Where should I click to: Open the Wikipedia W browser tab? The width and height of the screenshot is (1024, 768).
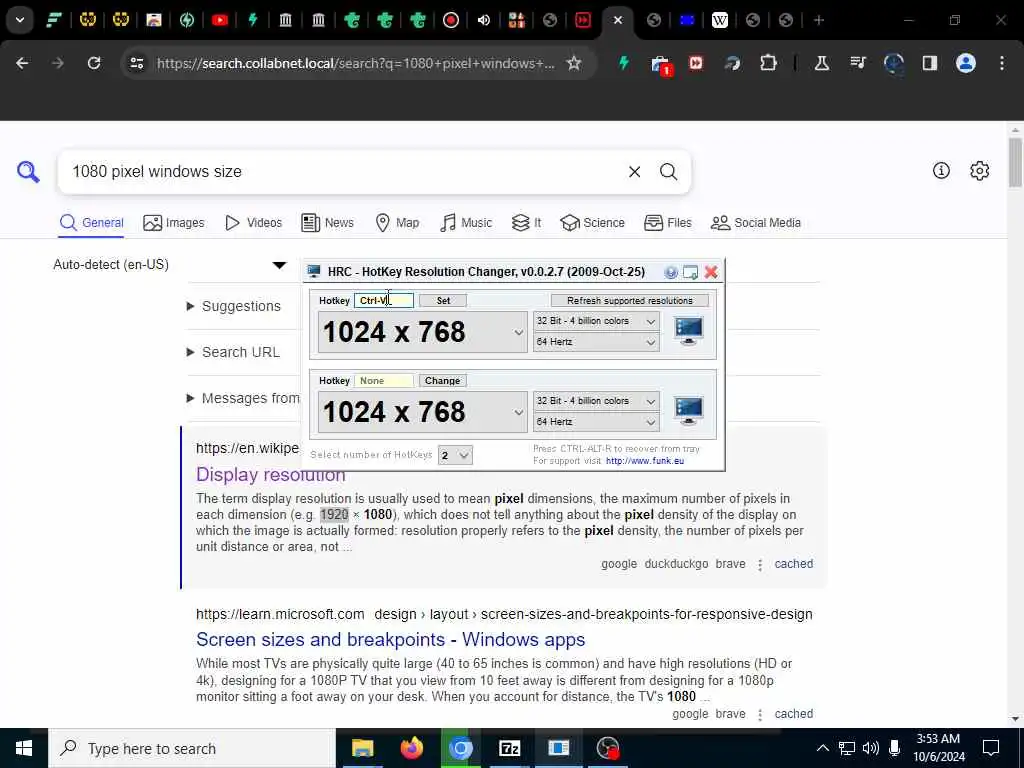click(719, 20)
